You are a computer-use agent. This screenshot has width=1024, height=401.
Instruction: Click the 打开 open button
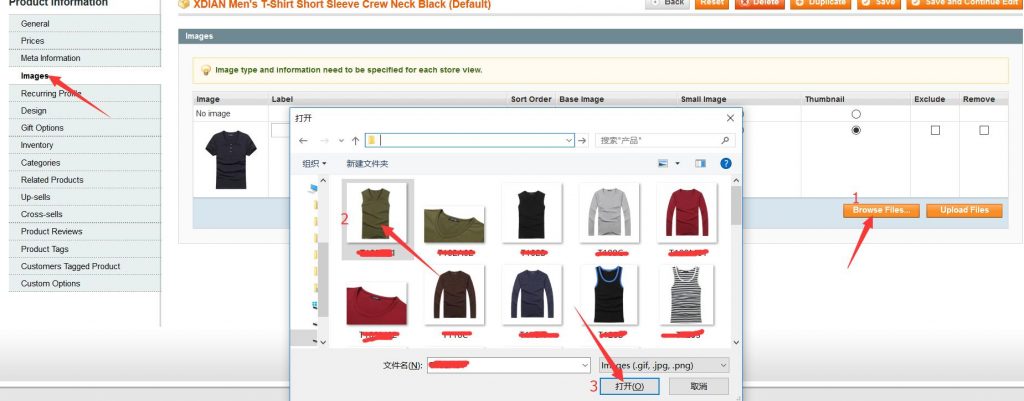(629, 386)
